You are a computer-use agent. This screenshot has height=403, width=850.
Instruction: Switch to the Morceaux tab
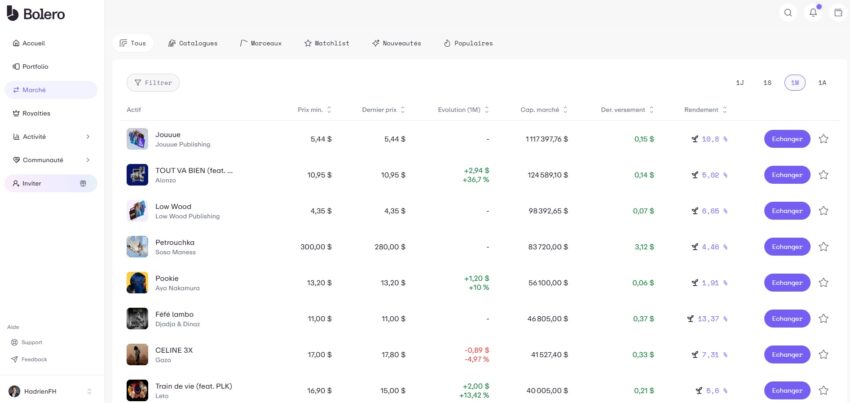(261, 43)
